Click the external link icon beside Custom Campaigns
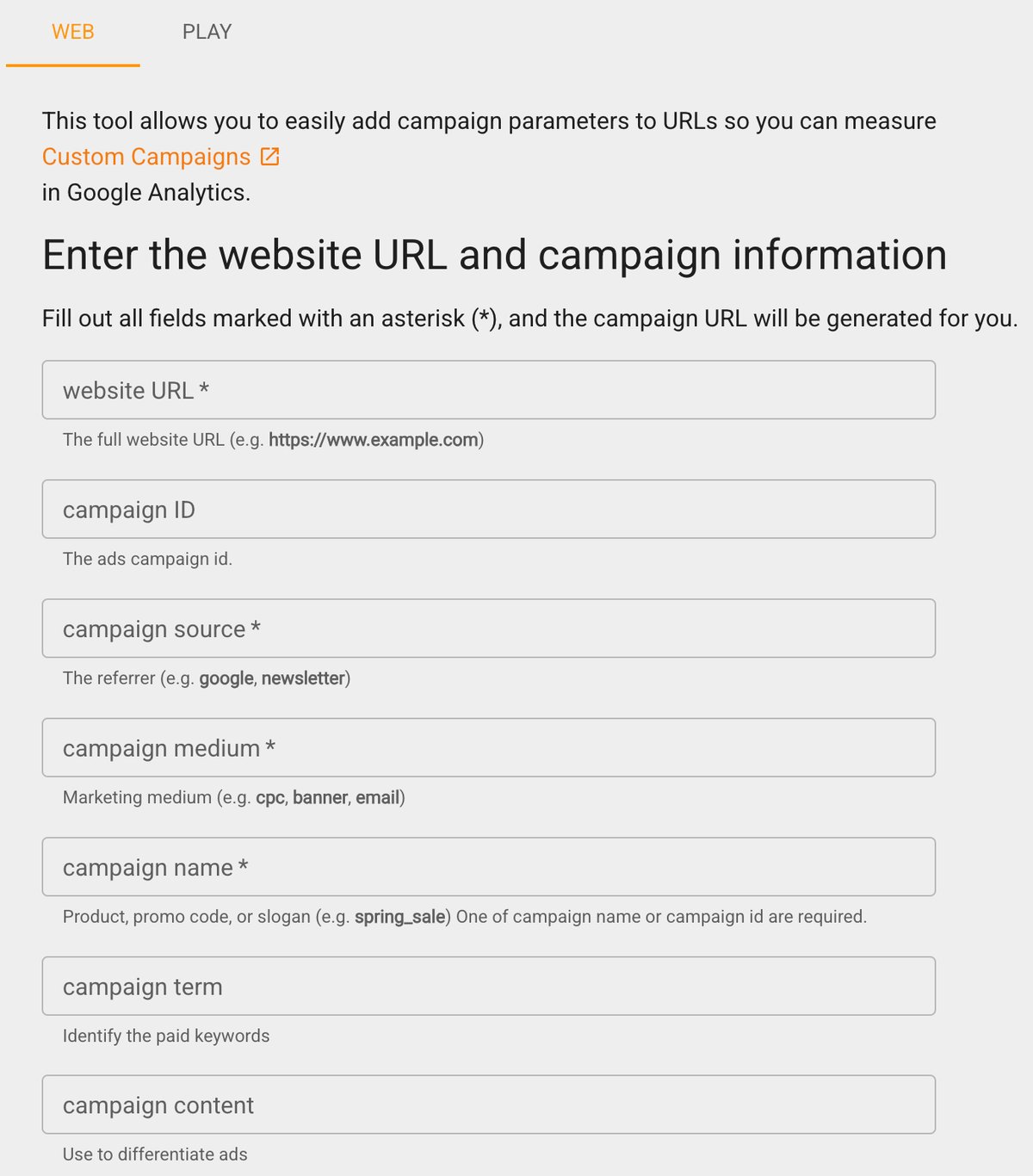Image resolution: width=1033 pixels, height=1176 pixels. 271,156
